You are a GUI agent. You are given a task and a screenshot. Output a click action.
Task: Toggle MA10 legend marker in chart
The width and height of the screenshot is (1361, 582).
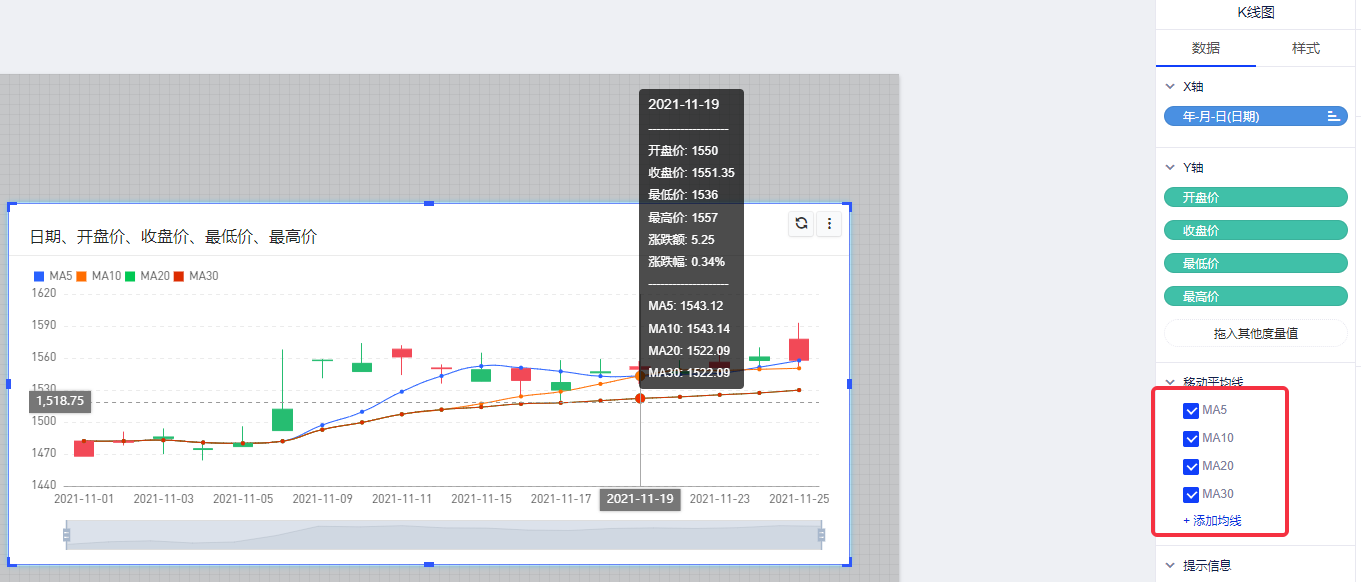[x=82, y=276]
